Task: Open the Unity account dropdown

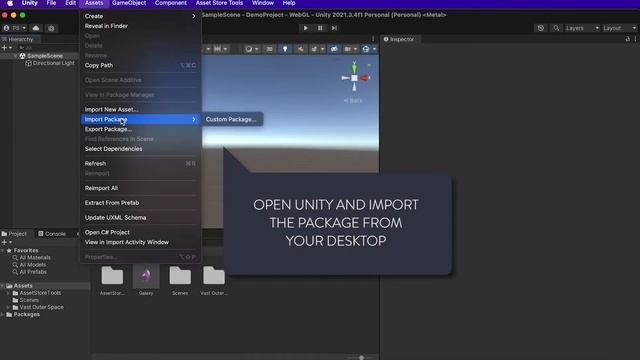Action: pyautogui.click(x=14, y=28)
